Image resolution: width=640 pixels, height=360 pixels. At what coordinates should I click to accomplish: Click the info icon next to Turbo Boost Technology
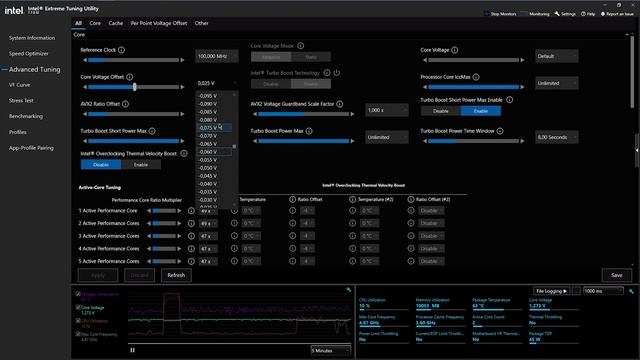(327, 73)
